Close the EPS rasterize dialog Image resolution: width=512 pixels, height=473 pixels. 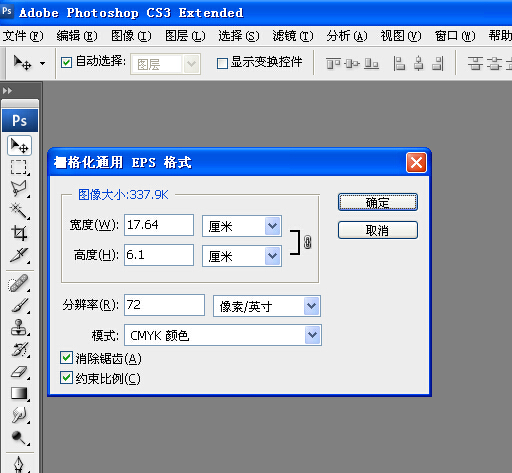click(x=416, y=163)
